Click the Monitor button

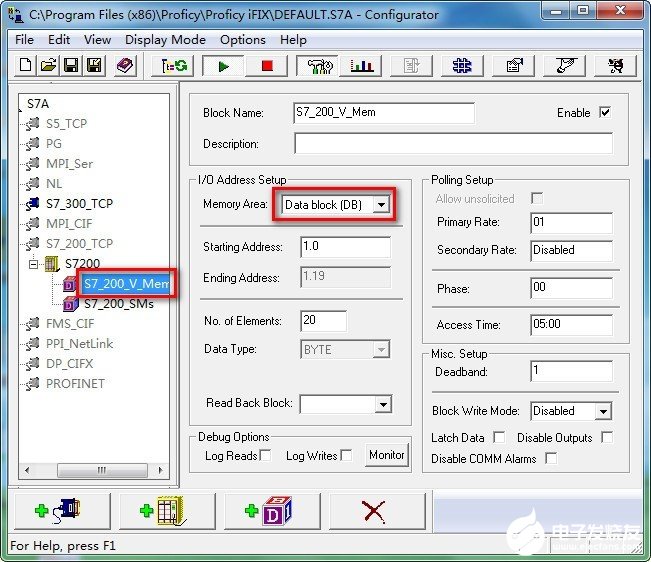click(x=387, y=455)
